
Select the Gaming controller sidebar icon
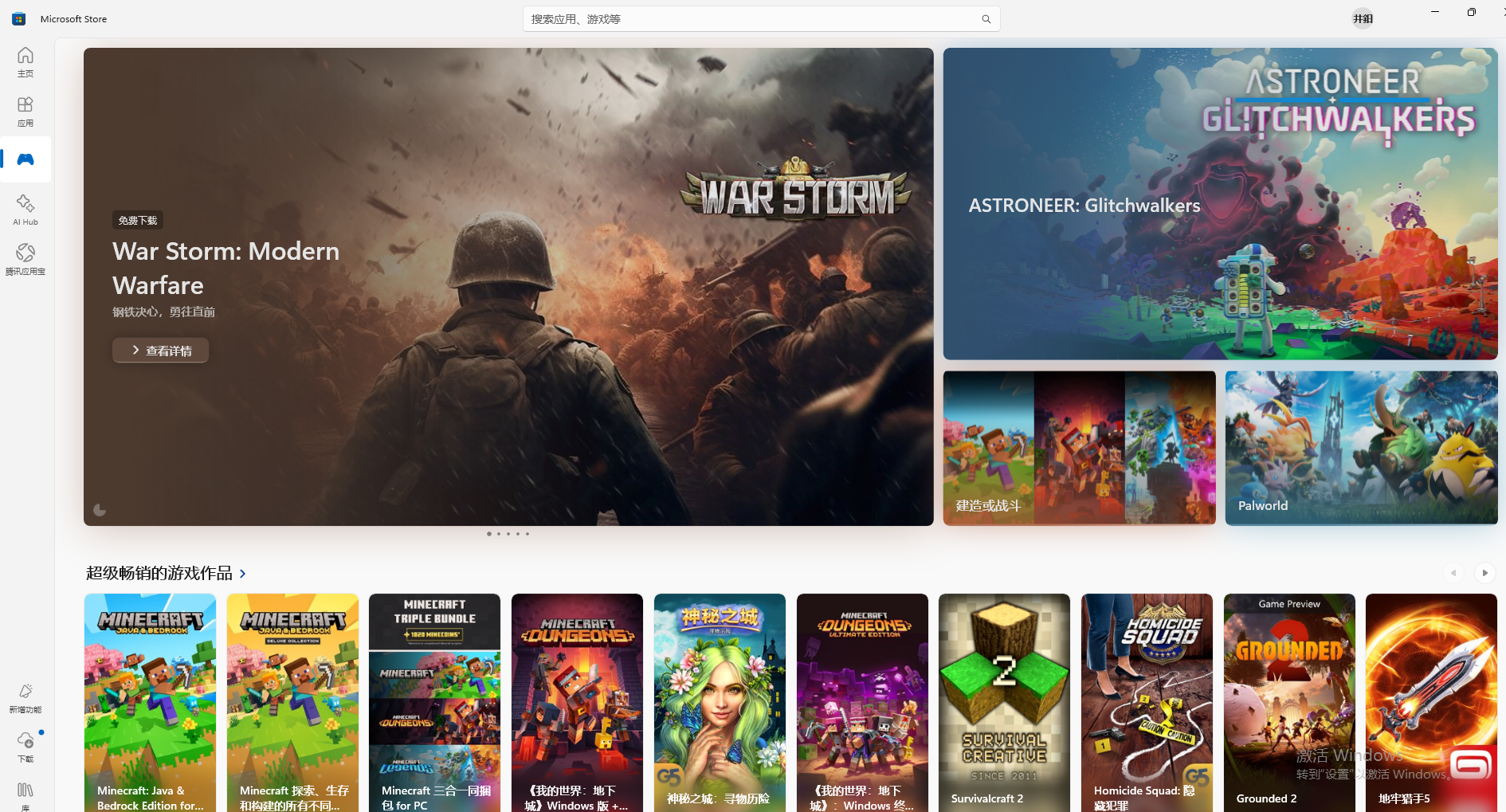point(25,159)
